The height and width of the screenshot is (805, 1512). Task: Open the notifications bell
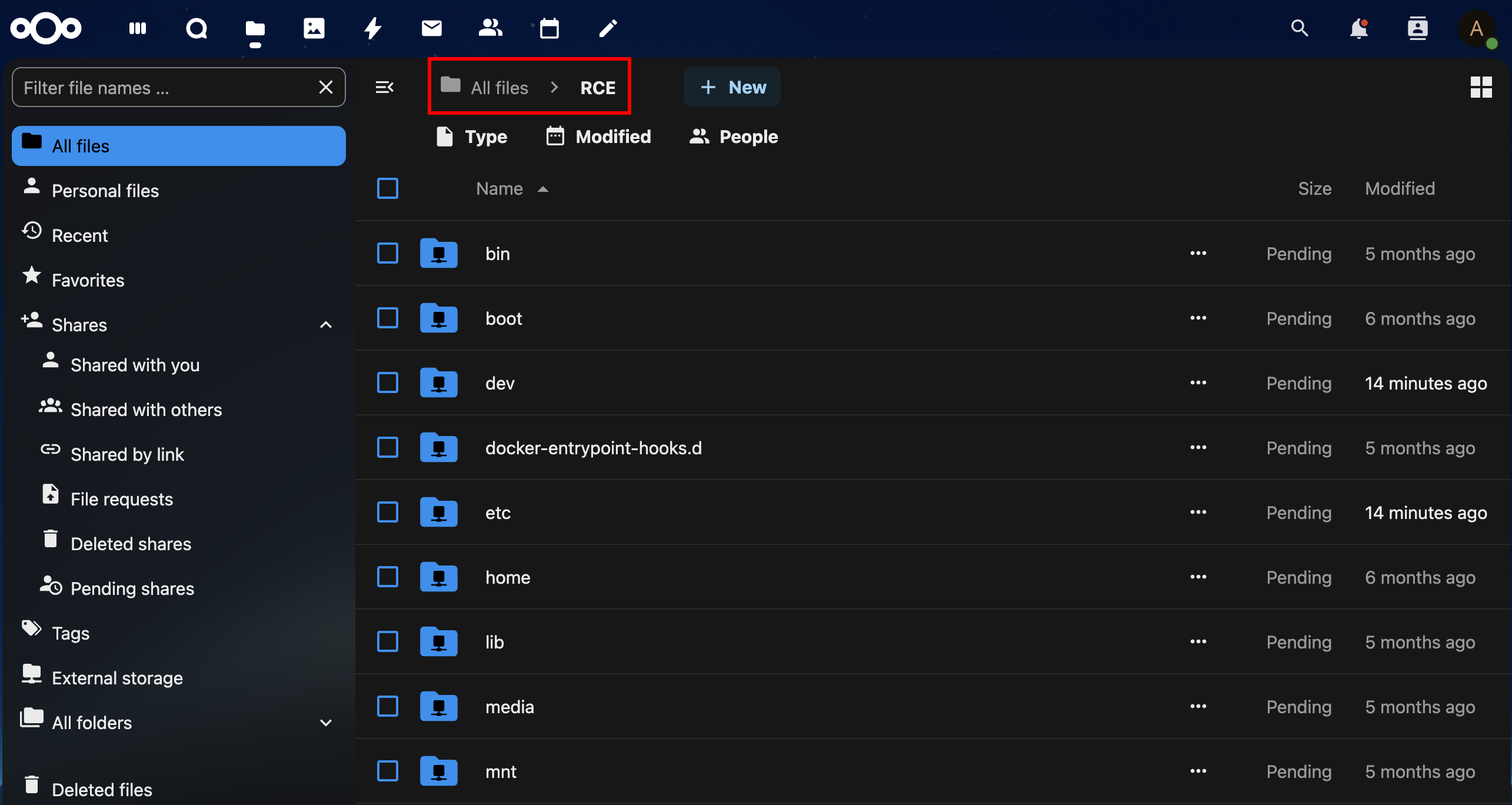tap(1359, 28)
